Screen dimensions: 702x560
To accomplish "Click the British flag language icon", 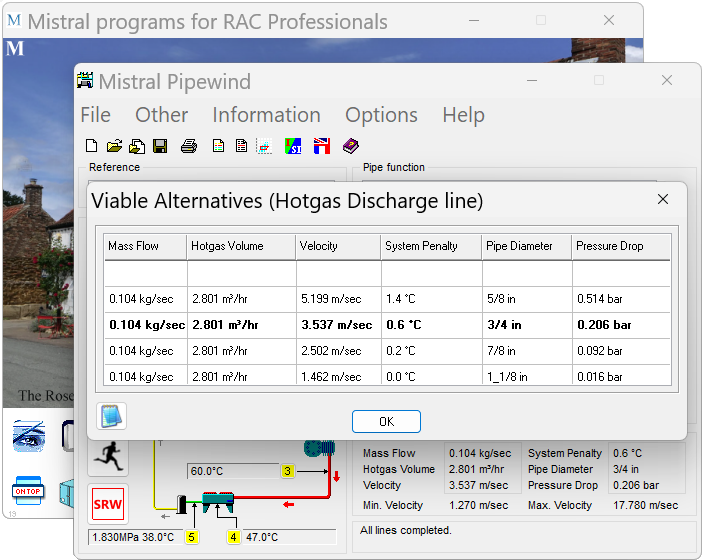I will coord(321,146).
